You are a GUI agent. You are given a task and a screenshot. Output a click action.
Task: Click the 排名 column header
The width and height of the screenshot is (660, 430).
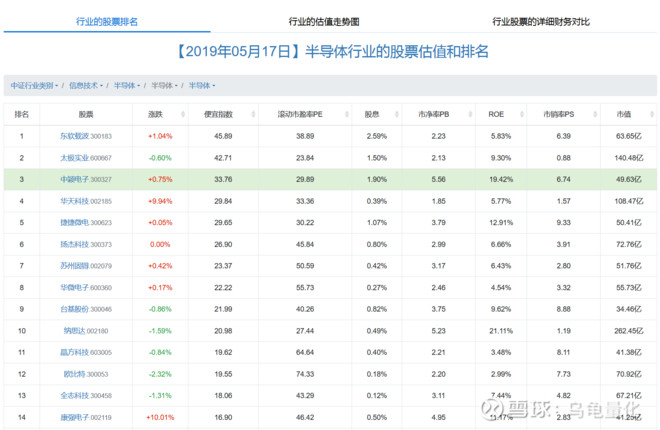21,114
